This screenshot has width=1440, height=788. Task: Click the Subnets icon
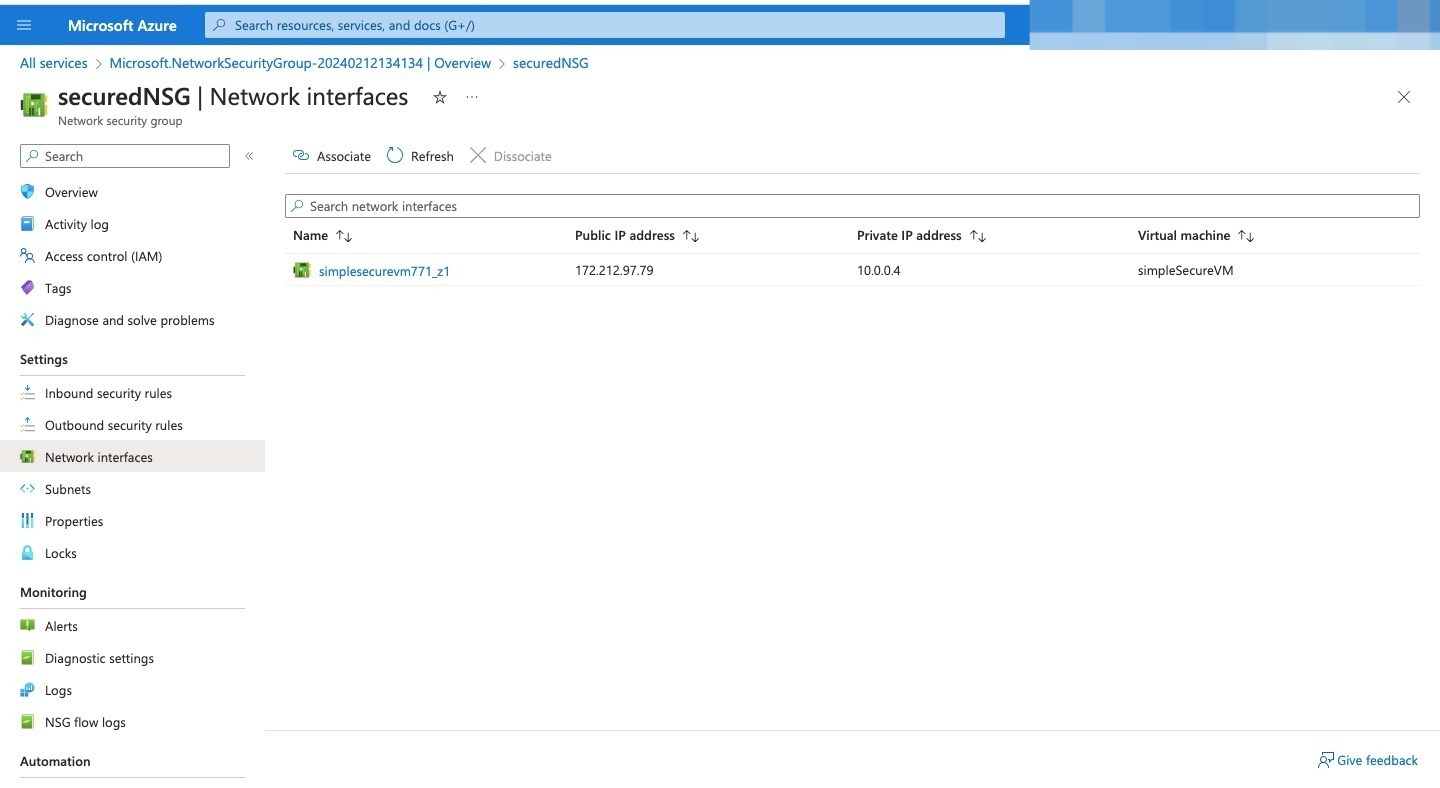(x=27, y=489)
